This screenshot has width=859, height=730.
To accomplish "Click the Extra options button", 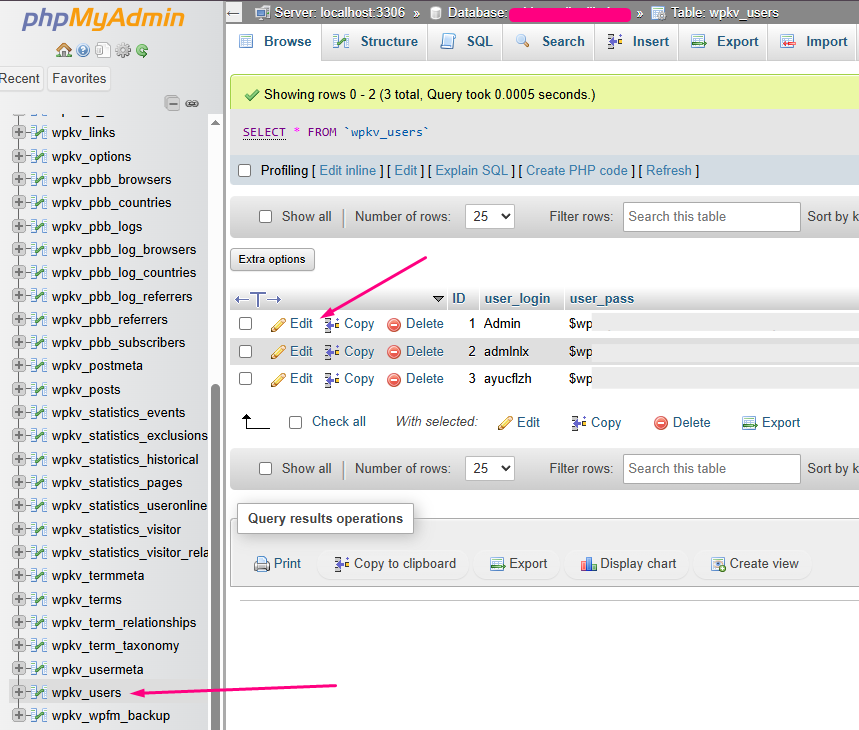I will point(272,259).
